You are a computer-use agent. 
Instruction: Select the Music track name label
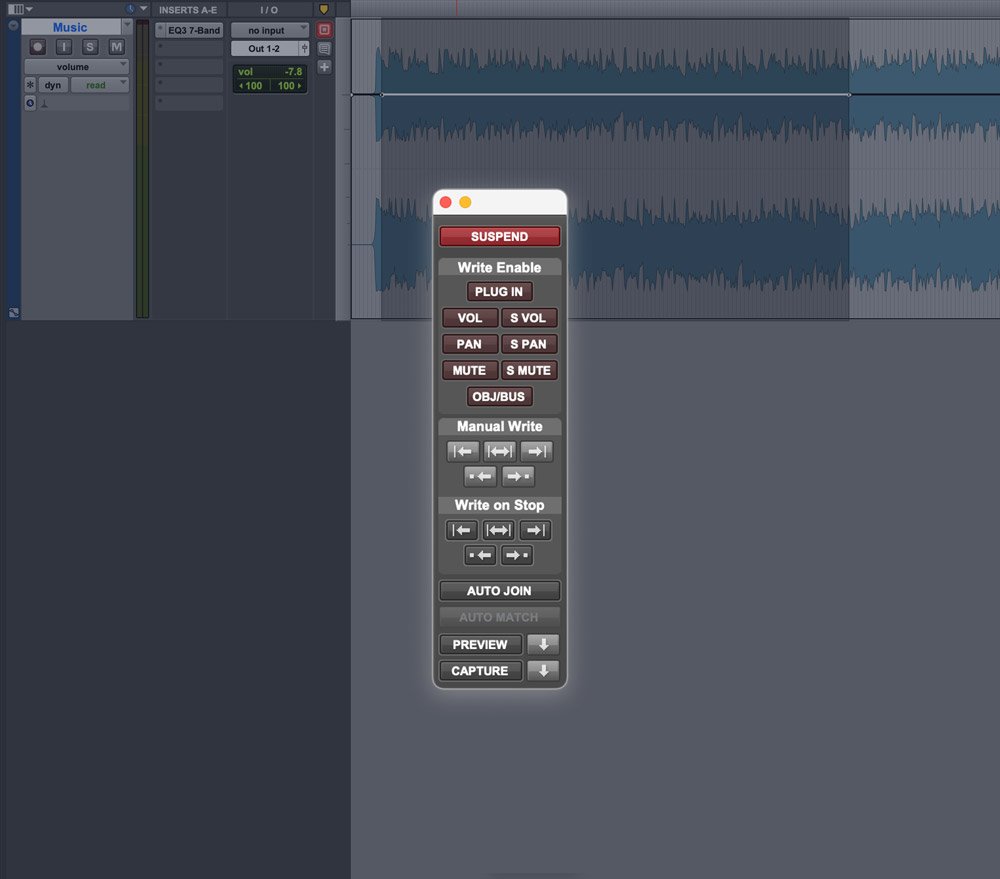click(x=70, y=27)
